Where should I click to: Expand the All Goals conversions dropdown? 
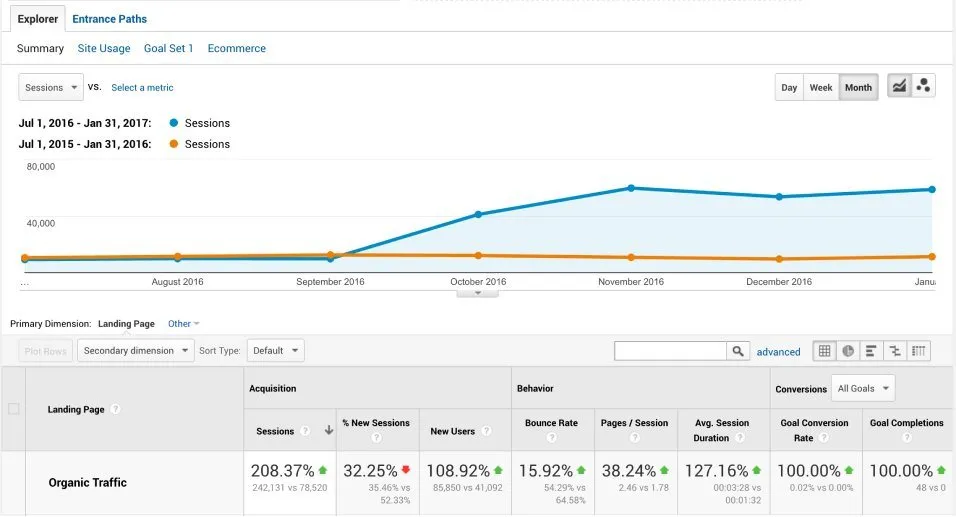(x=864, y=388)
